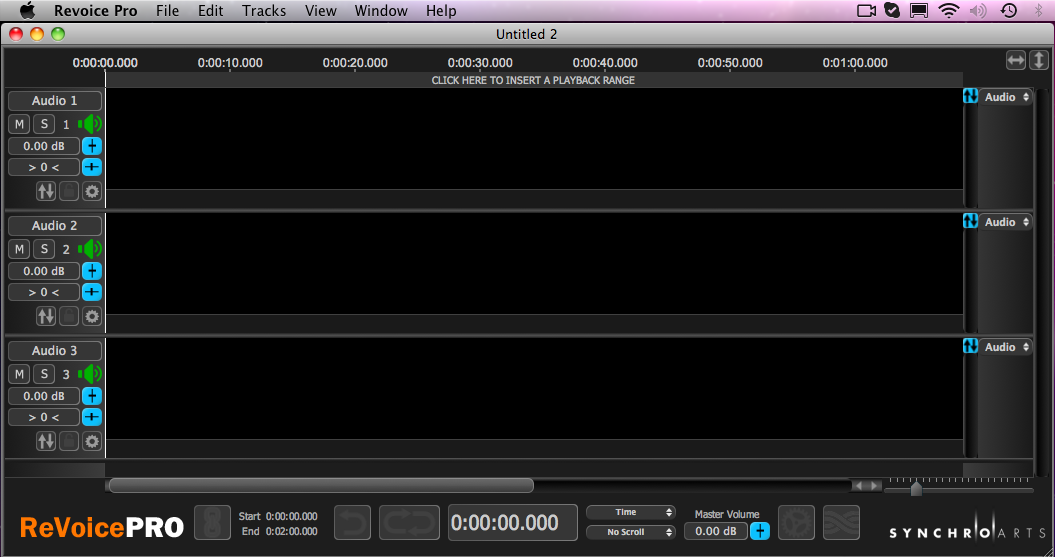
Task: Open the Tracks menu
Action: coord(264,11)
